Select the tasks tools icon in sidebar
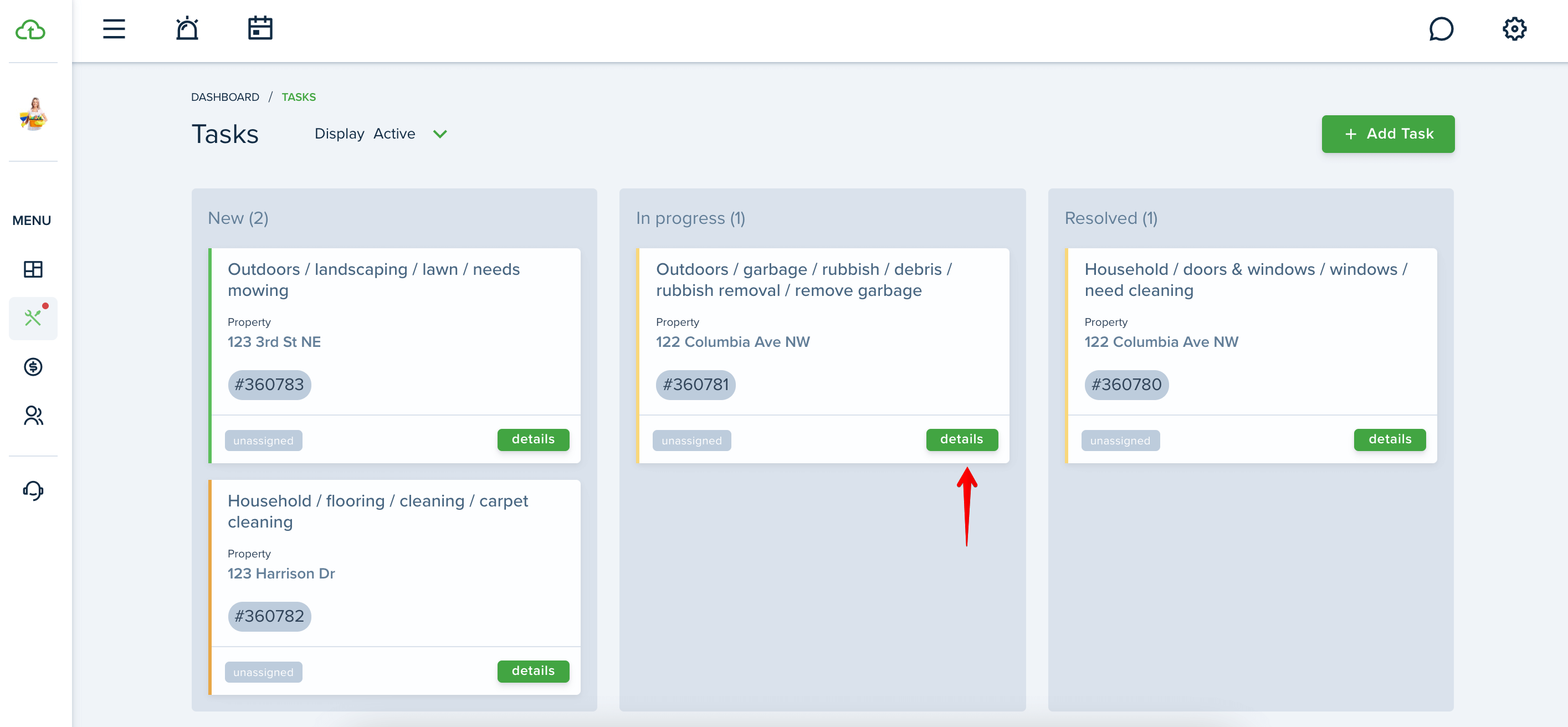1568x727 pixels. [x=33, y=318]
